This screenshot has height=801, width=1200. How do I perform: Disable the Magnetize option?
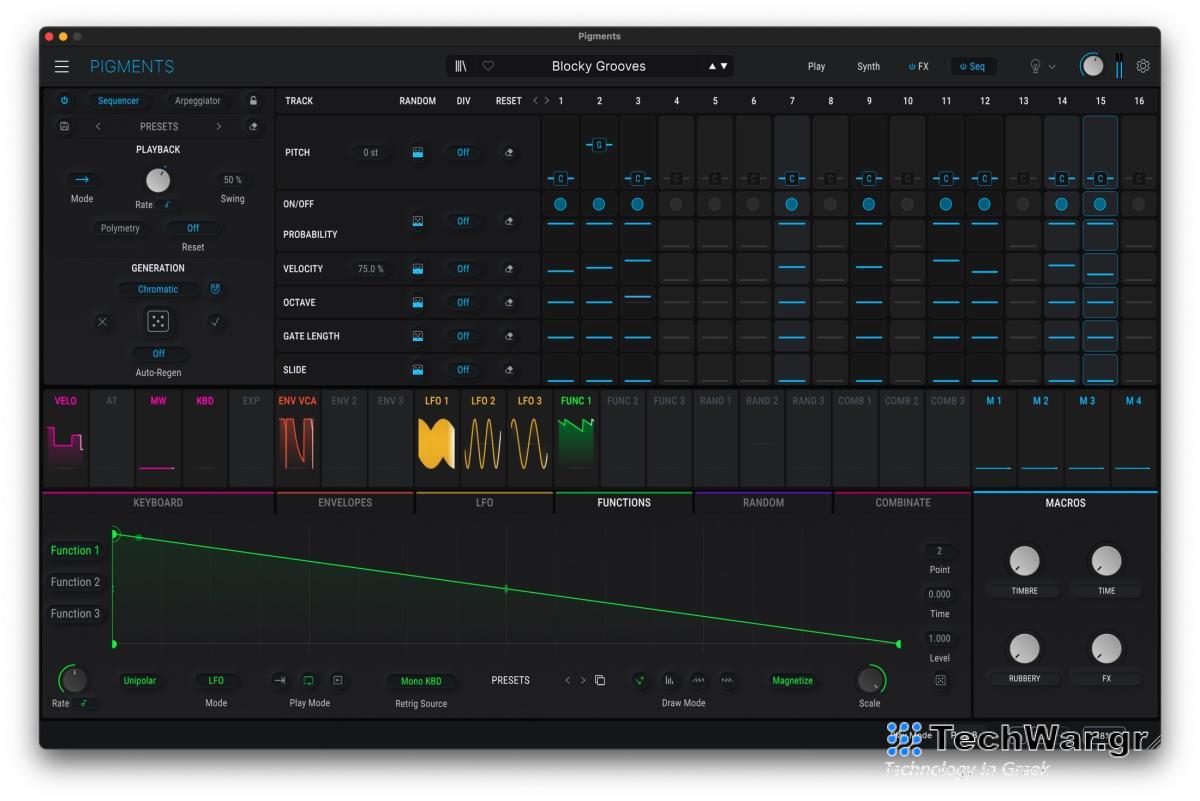[792, 681]
